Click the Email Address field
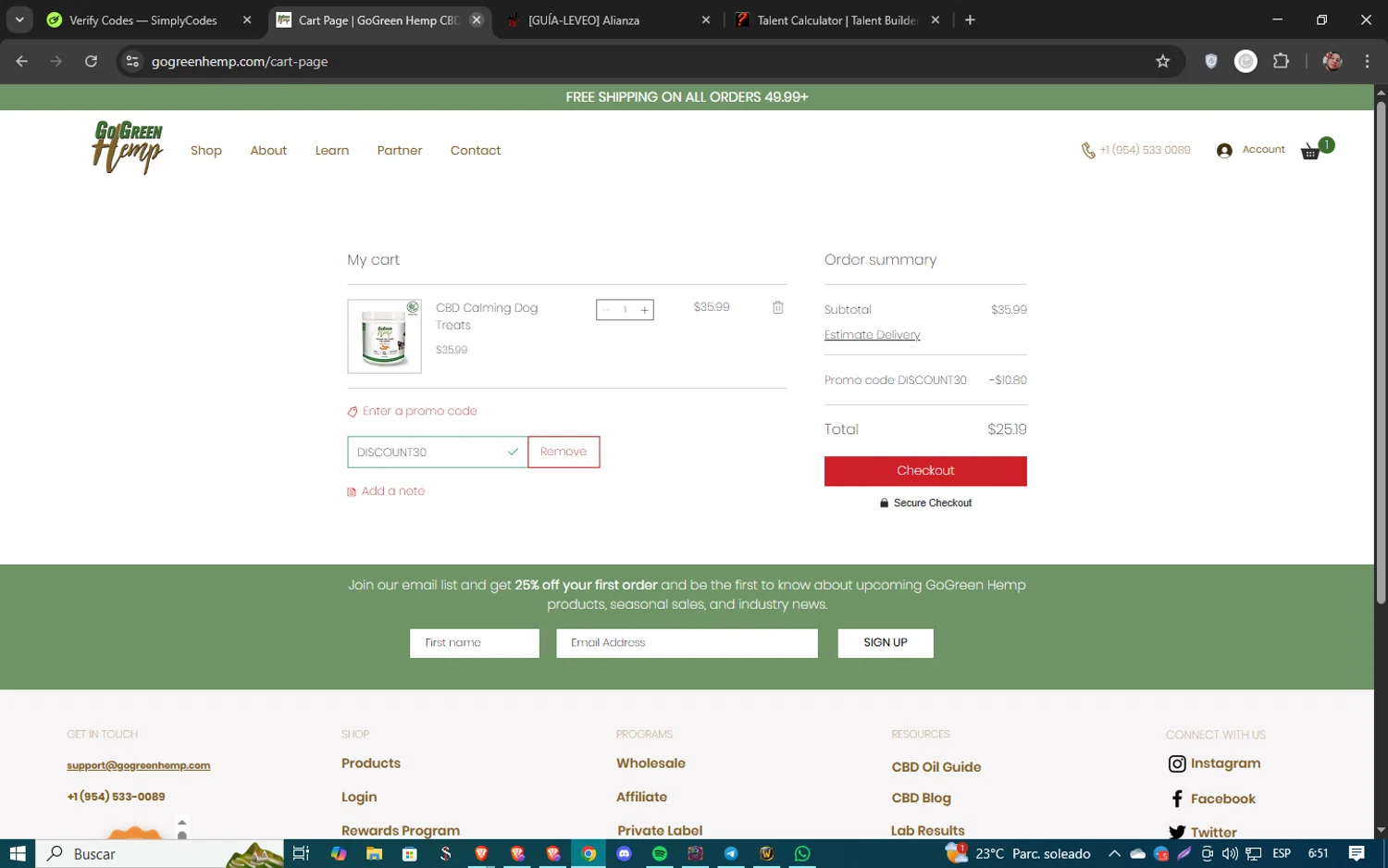 pos(687,643)
